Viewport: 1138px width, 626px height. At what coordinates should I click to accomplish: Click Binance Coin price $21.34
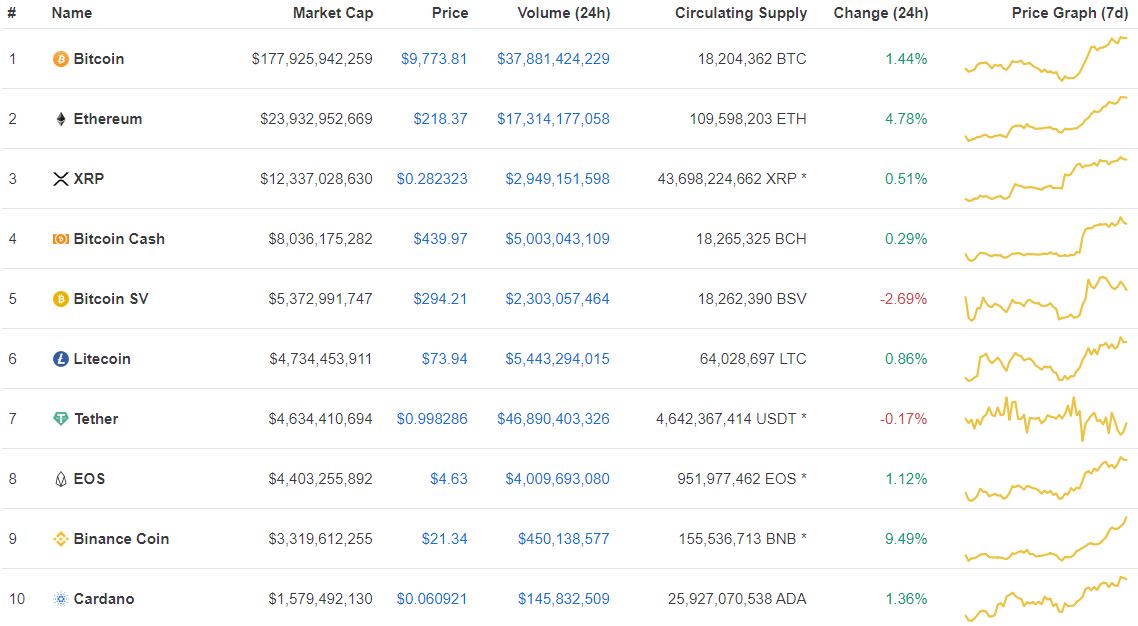pos(445,539)
